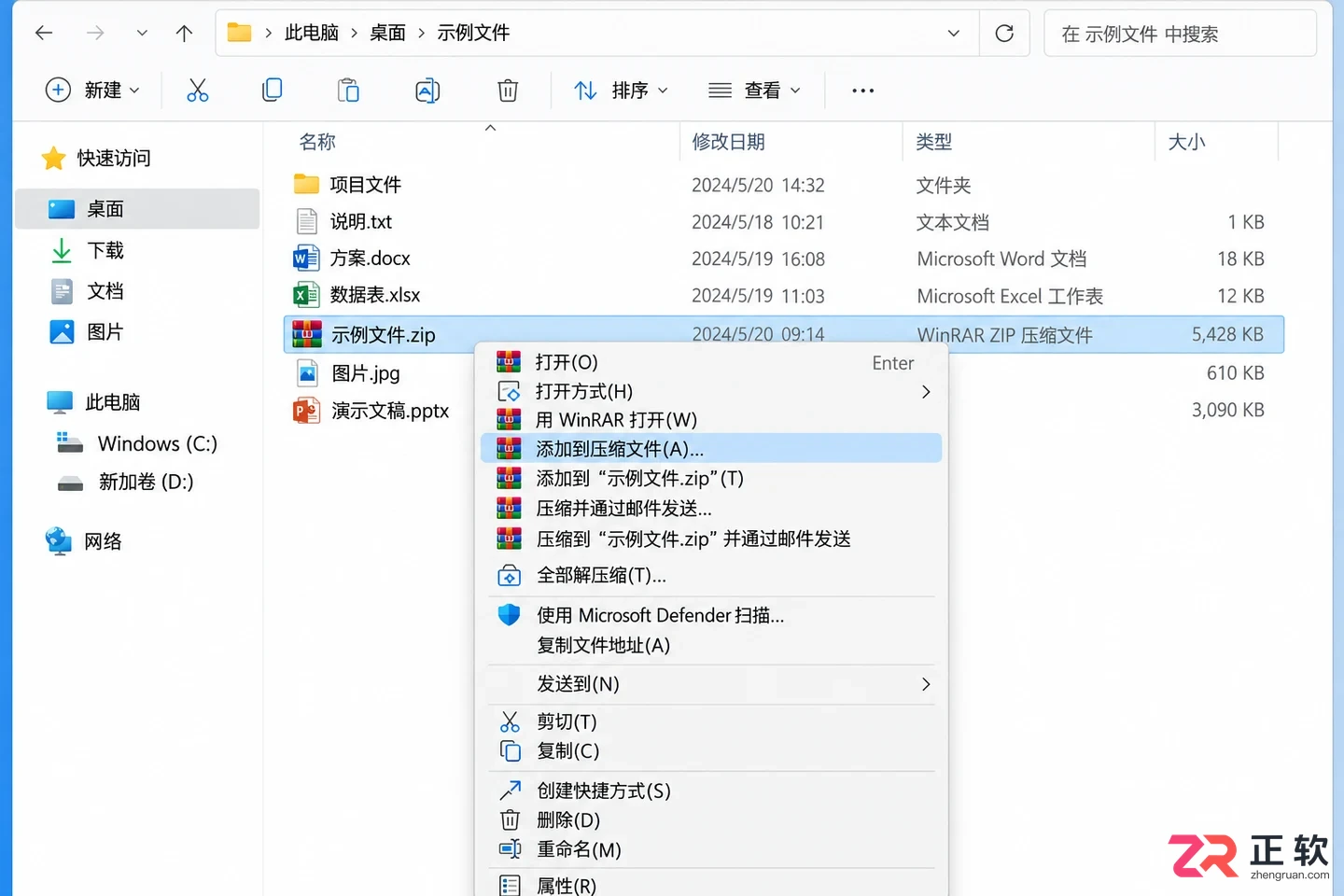Select 桌面 in the sidebar
The image size is (1344, 896).
(138, 209)
